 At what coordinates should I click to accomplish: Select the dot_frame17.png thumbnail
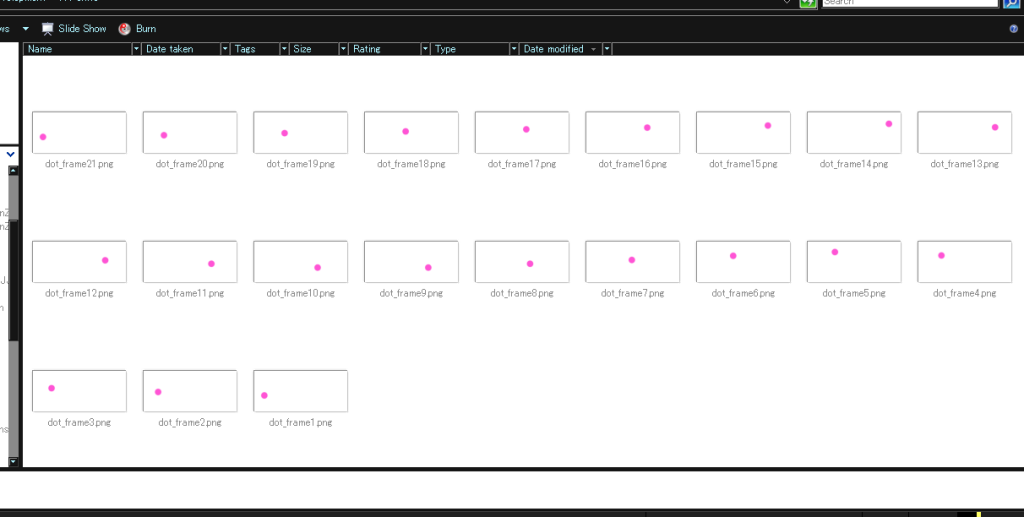[522, 133]
